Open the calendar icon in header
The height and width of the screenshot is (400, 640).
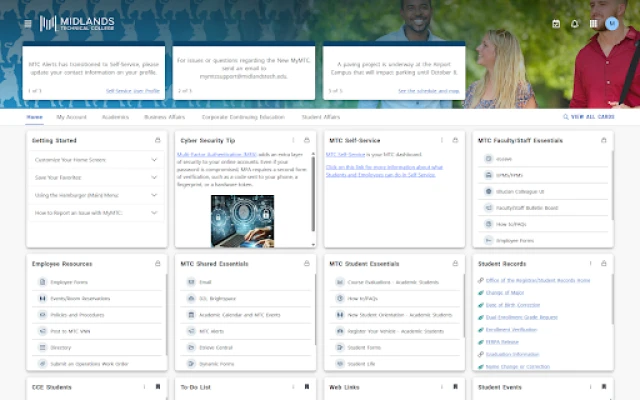556,23
